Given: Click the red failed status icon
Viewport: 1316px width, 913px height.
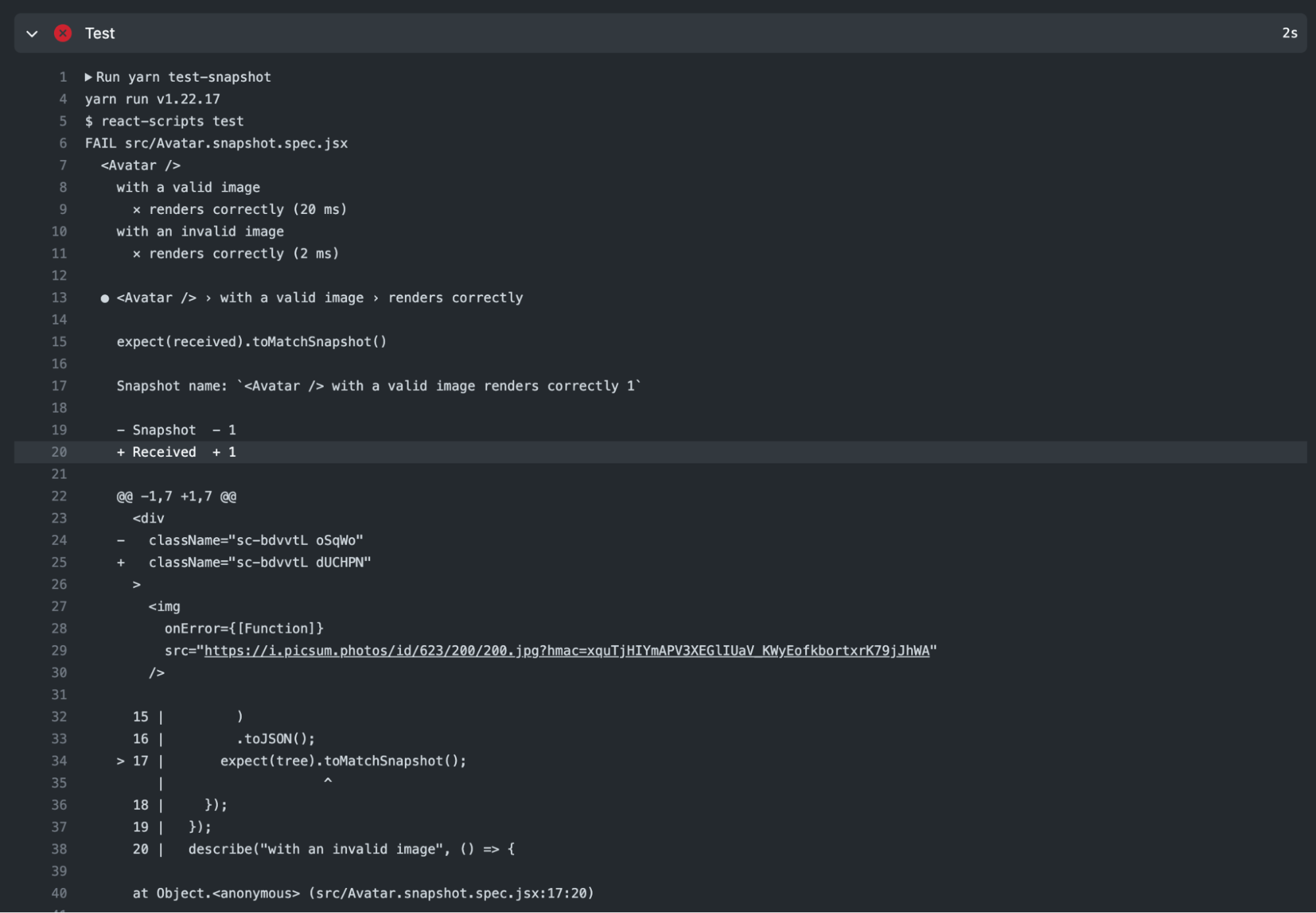Looking at the screenshot, I should [63, 33].
